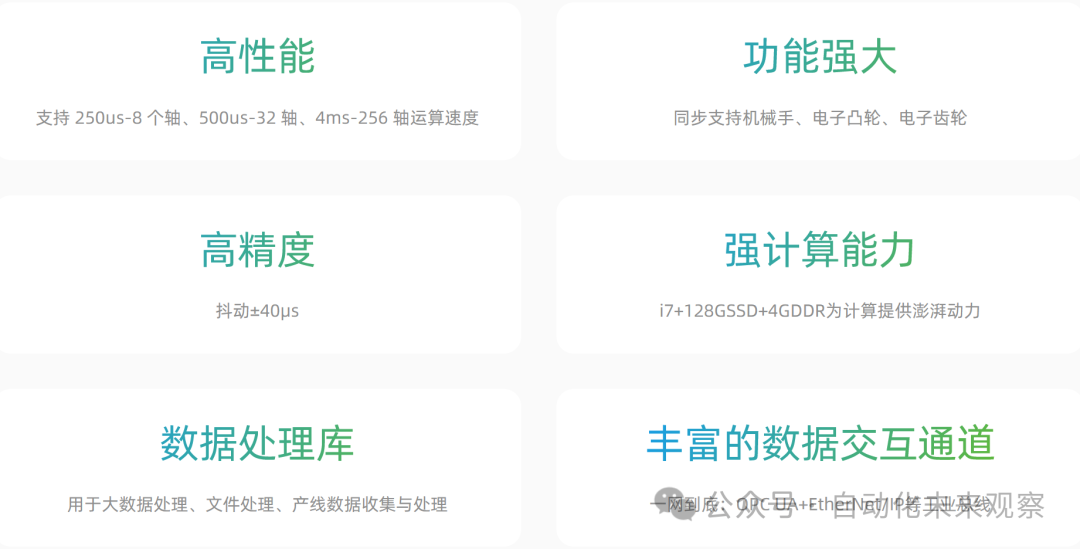Click the 250us-8 个轴 spec text
This screenshot has height=549, width=1080.
pos(127,118)
